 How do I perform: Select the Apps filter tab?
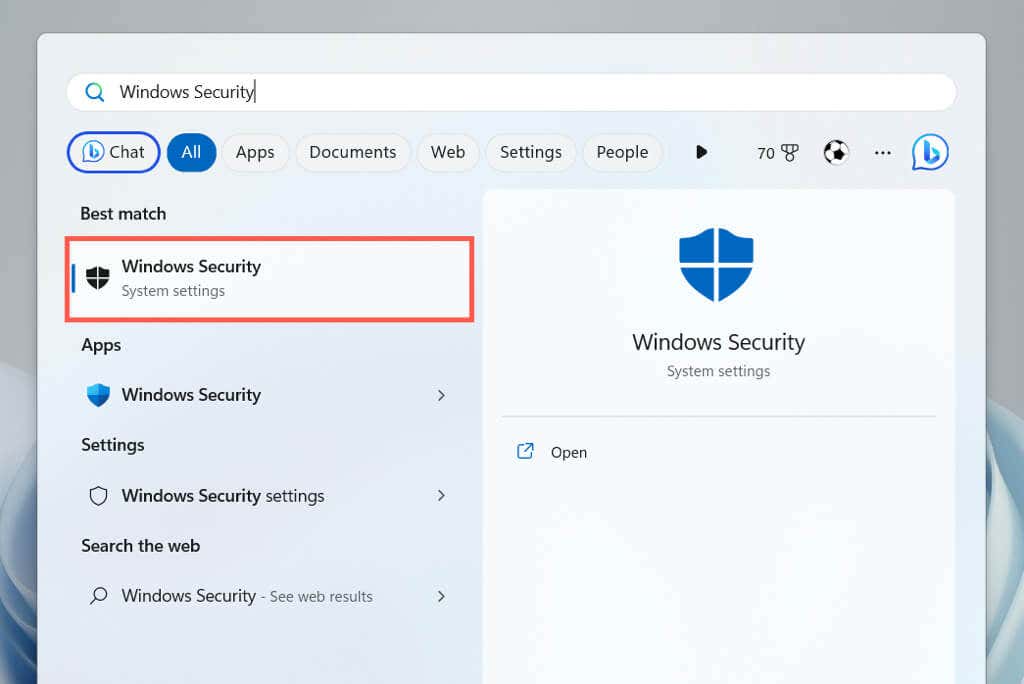(x=255, y=152)
